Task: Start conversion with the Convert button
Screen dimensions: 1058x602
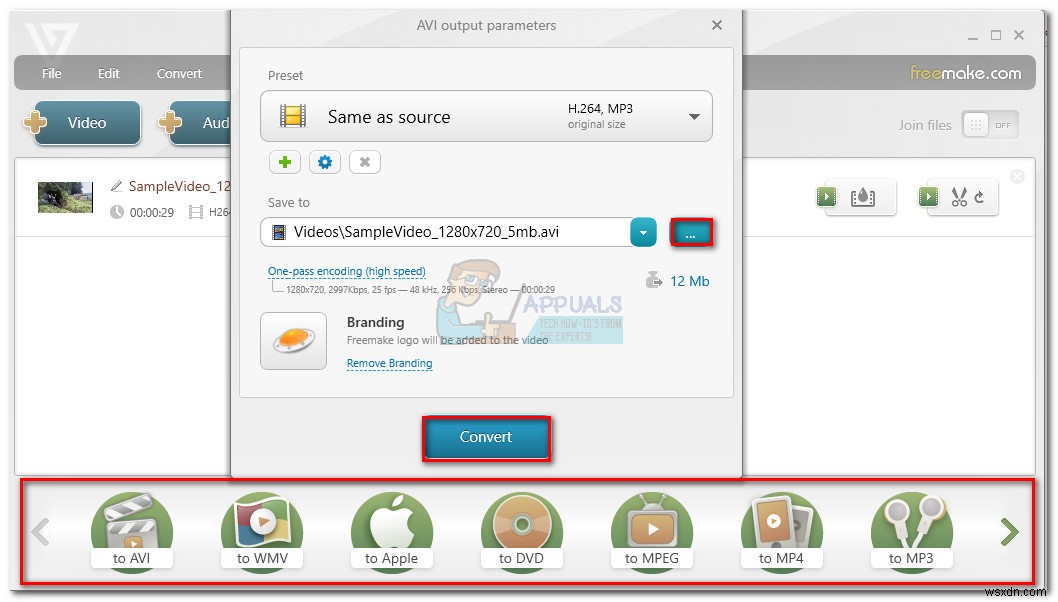Action: tap(486, 437)
